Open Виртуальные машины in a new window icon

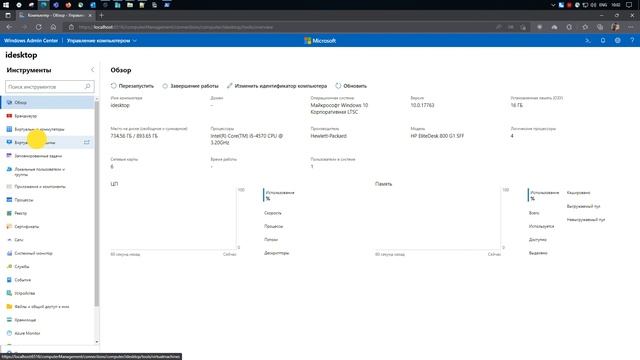tap(87, 142)
